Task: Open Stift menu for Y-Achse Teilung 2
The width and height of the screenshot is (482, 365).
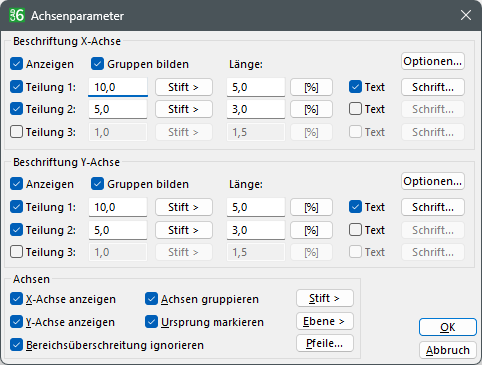Action: [184, 230]
